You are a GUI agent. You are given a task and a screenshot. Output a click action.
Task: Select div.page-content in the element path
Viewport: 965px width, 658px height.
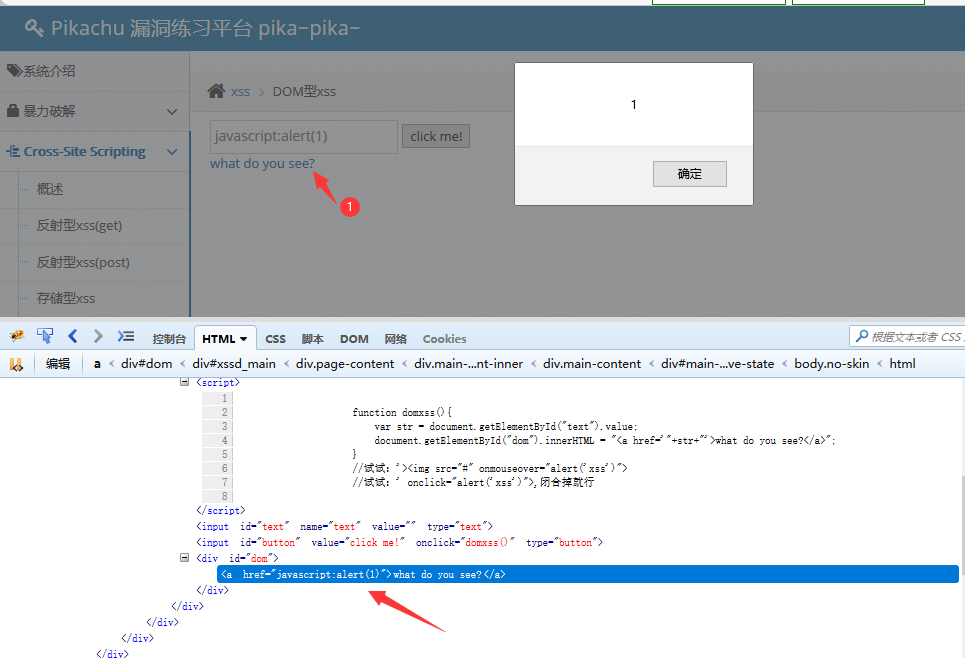click(x=345, y=364)
